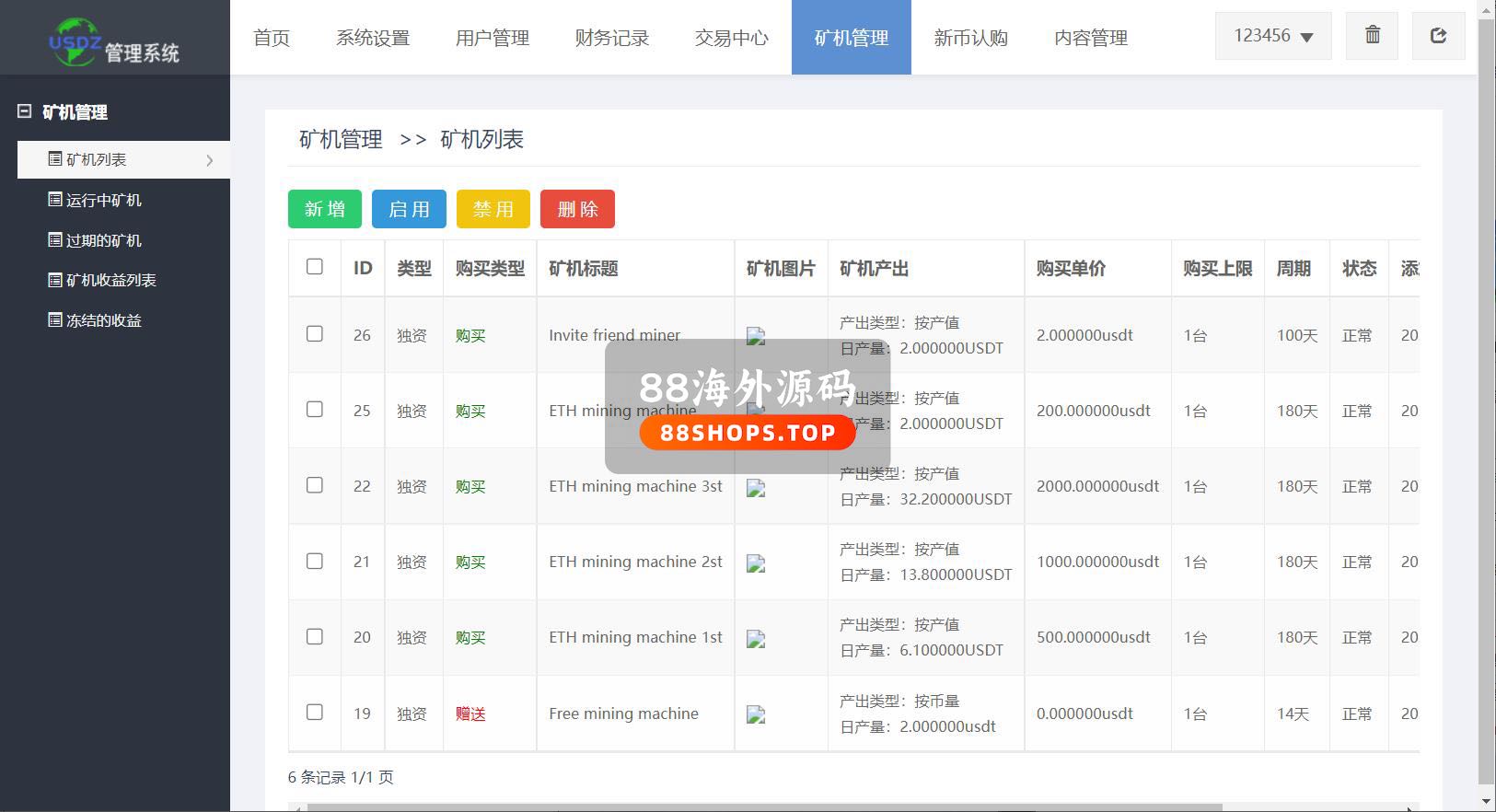This screenshot has height=812, width=1496.
Task: Check the checkbox for miner ID 26
Action: [x=315, y=334]
